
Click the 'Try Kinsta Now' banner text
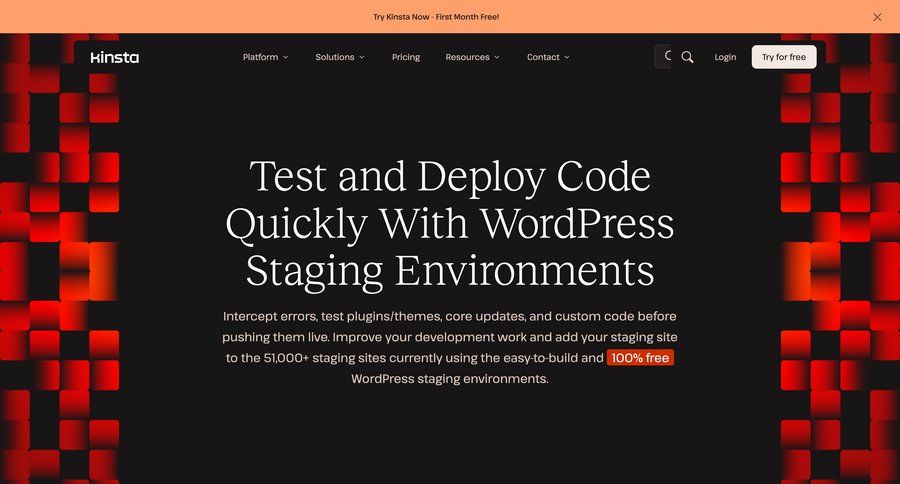pos(436,17)
